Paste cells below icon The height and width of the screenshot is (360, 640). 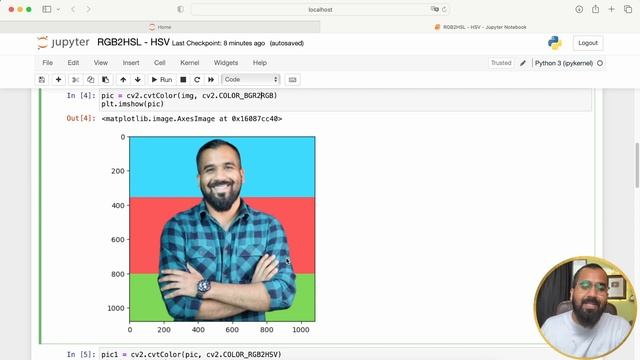pos(105,80)
